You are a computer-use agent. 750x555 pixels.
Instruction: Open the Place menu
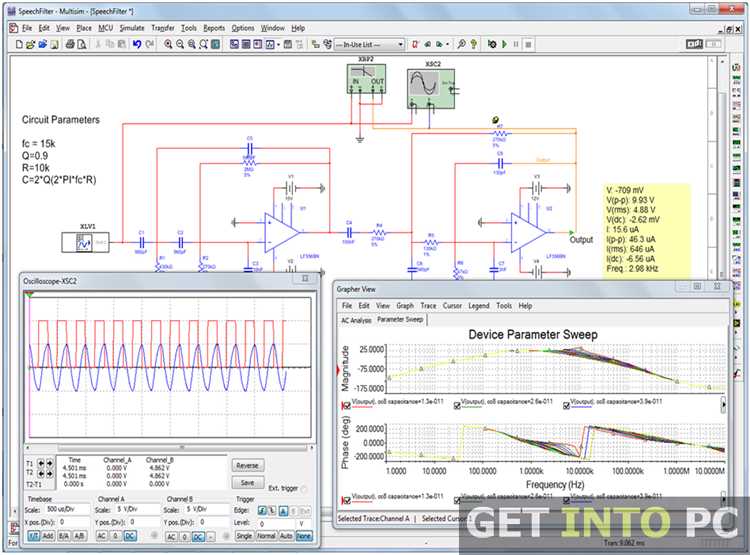[x=84, y=28]
